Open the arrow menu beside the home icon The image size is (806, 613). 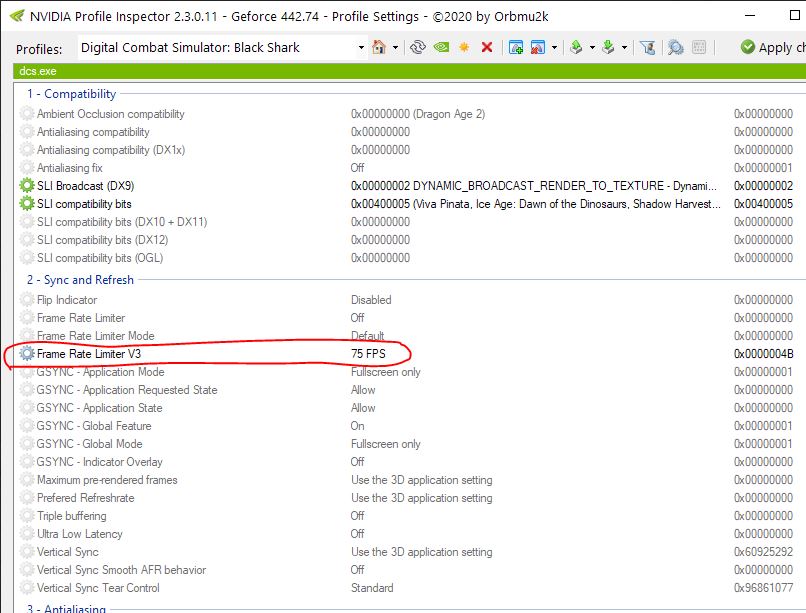pos(395,47)
